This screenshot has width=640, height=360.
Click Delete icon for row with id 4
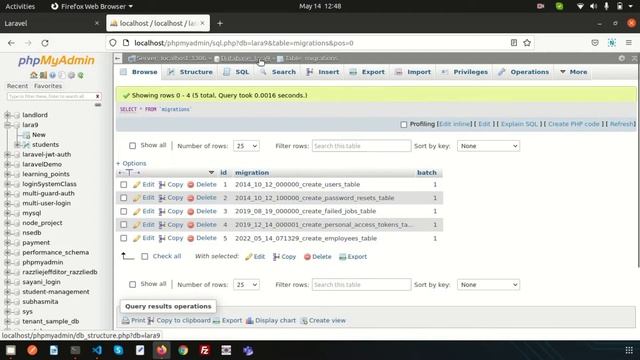click(x=191, y=225)
